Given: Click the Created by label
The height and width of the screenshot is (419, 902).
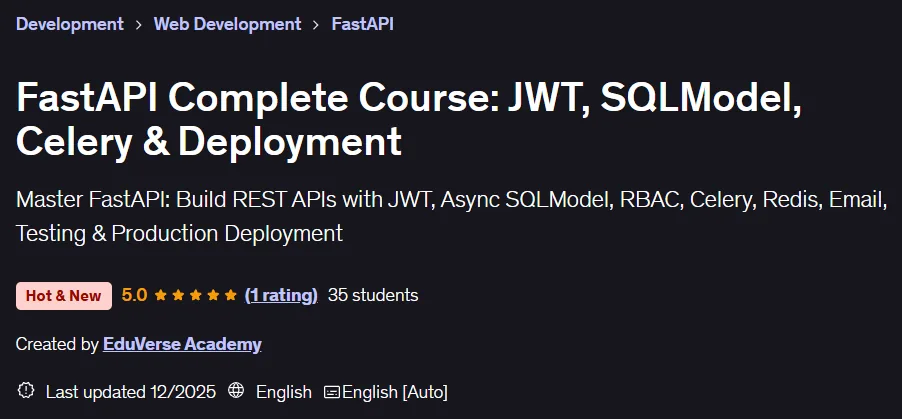Looking at the screenshot, I should [x=57, y=344].
